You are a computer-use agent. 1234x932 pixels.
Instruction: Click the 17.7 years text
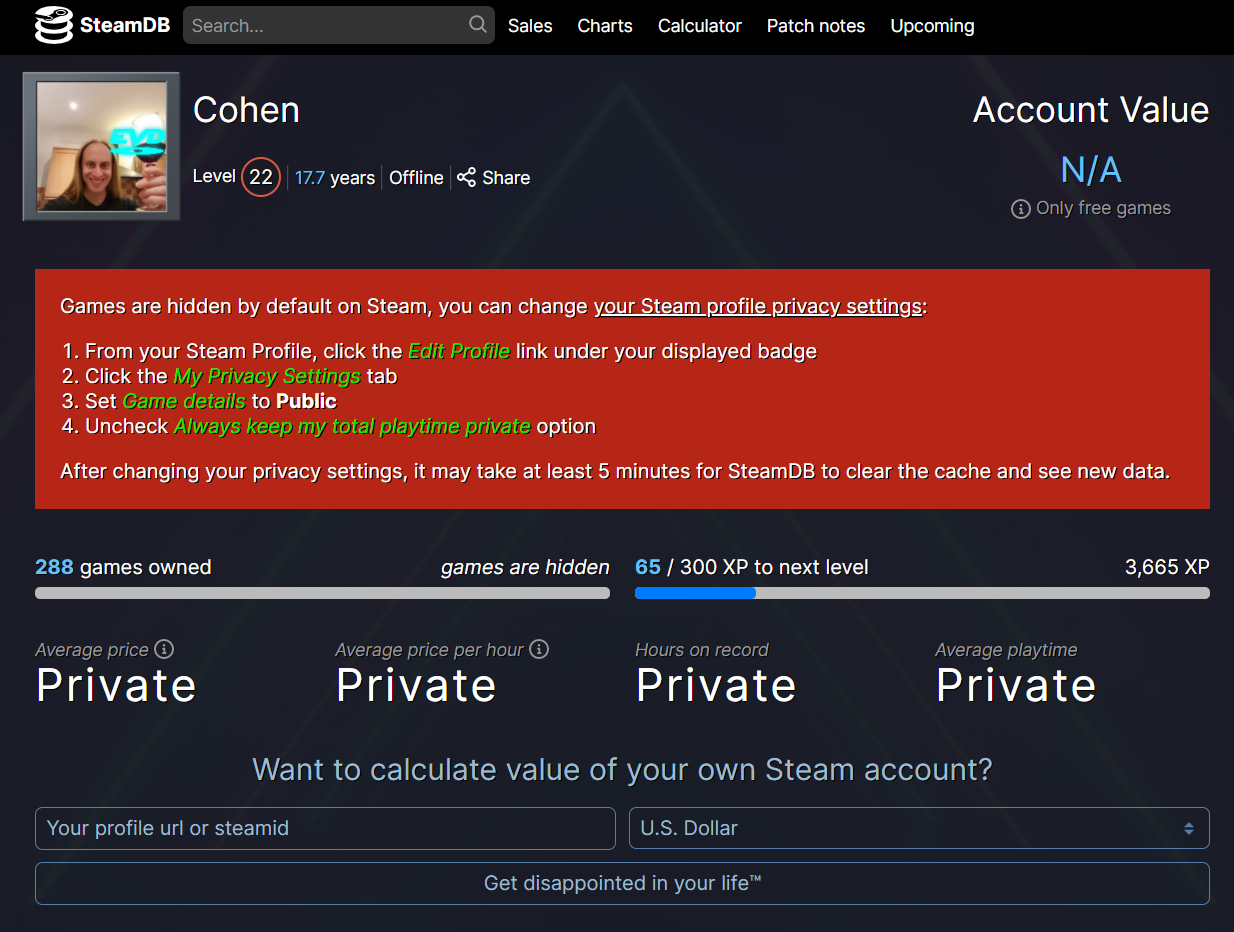pos(335,178)
